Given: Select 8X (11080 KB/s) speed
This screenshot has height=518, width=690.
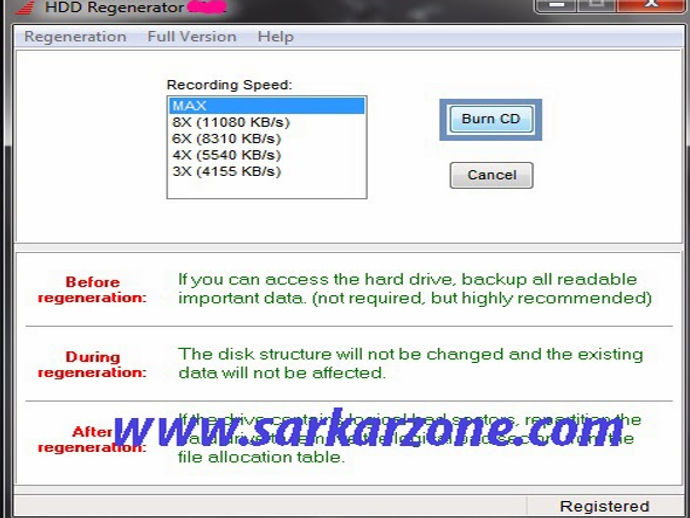Looking at the screenshot, I should 267,122.
